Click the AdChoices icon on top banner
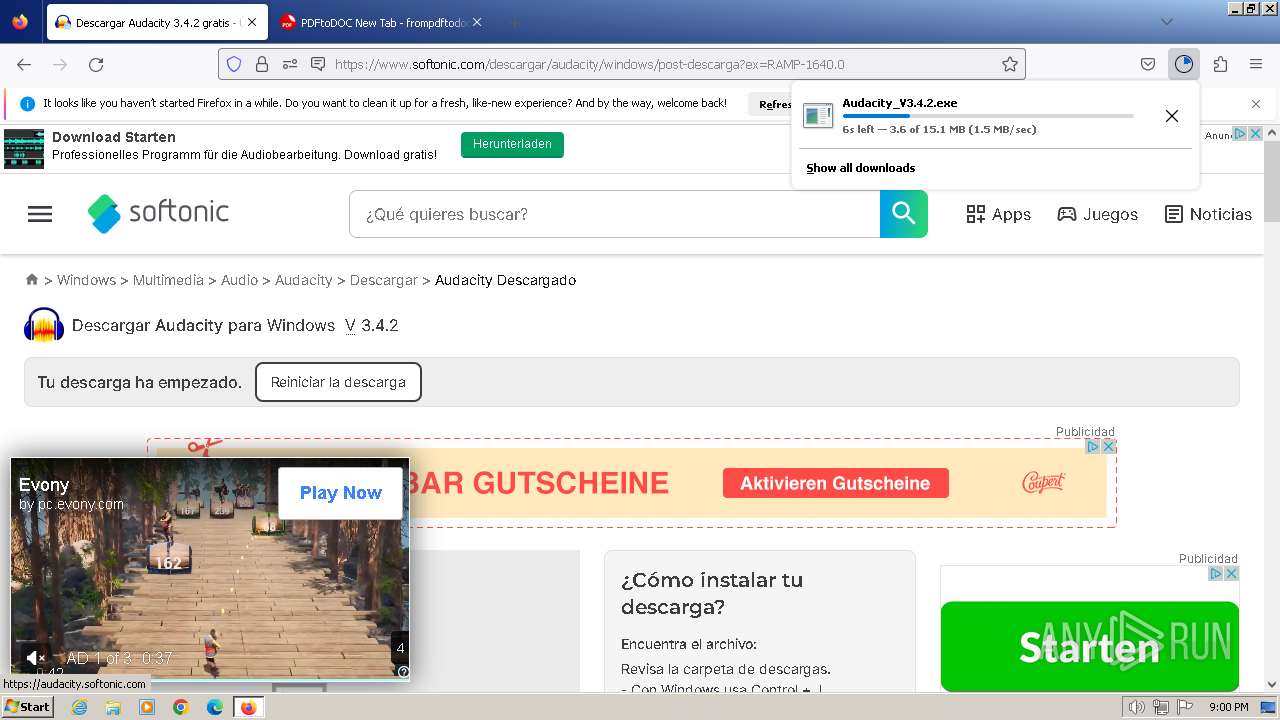Image resolution: width=1280 pixels, height=720 pixels. pyautogui.click(x=1239, y=134)
